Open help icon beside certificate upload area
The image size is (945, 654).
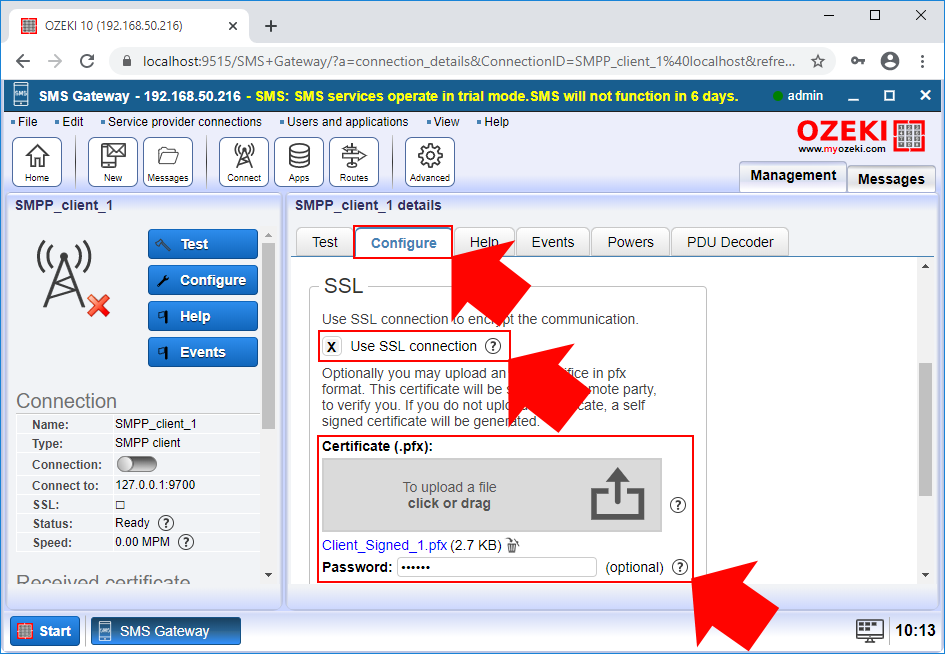pos(678,505)
